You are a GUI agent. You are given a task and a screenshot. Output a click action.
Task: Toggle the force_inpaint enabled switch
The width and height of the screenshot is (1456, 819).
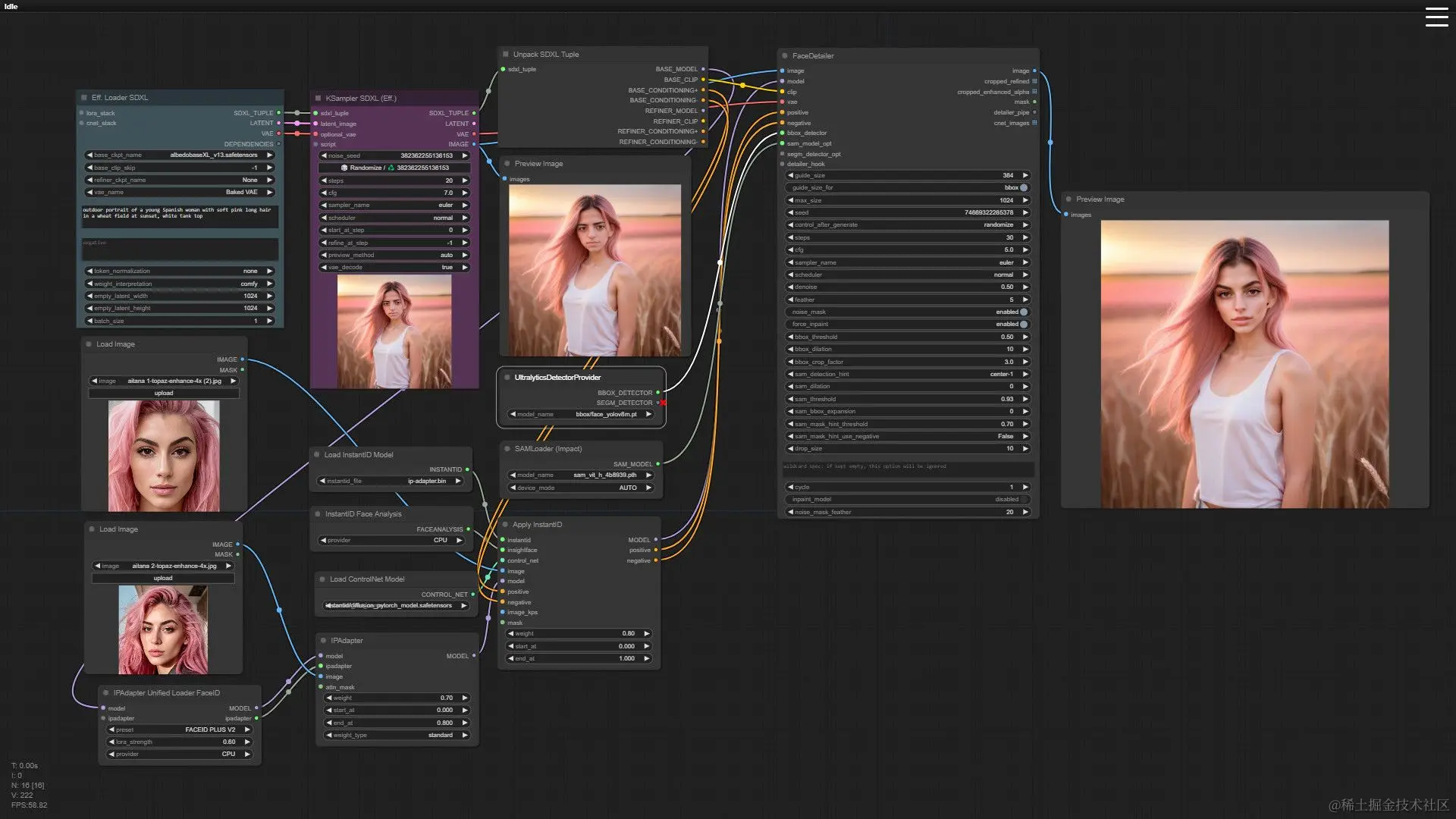[x=1023, y=324]
